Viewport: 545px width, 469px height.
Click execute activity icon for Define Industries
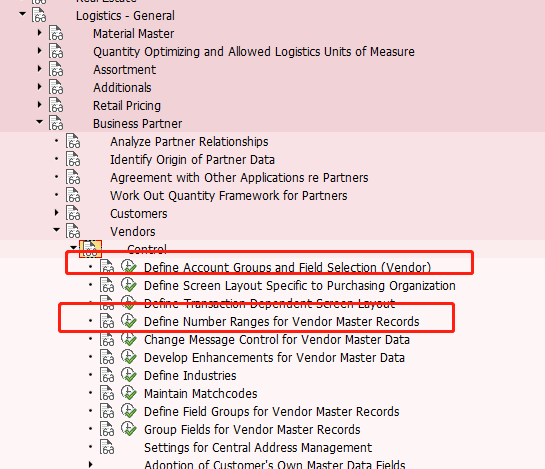[x=128, y=375]
